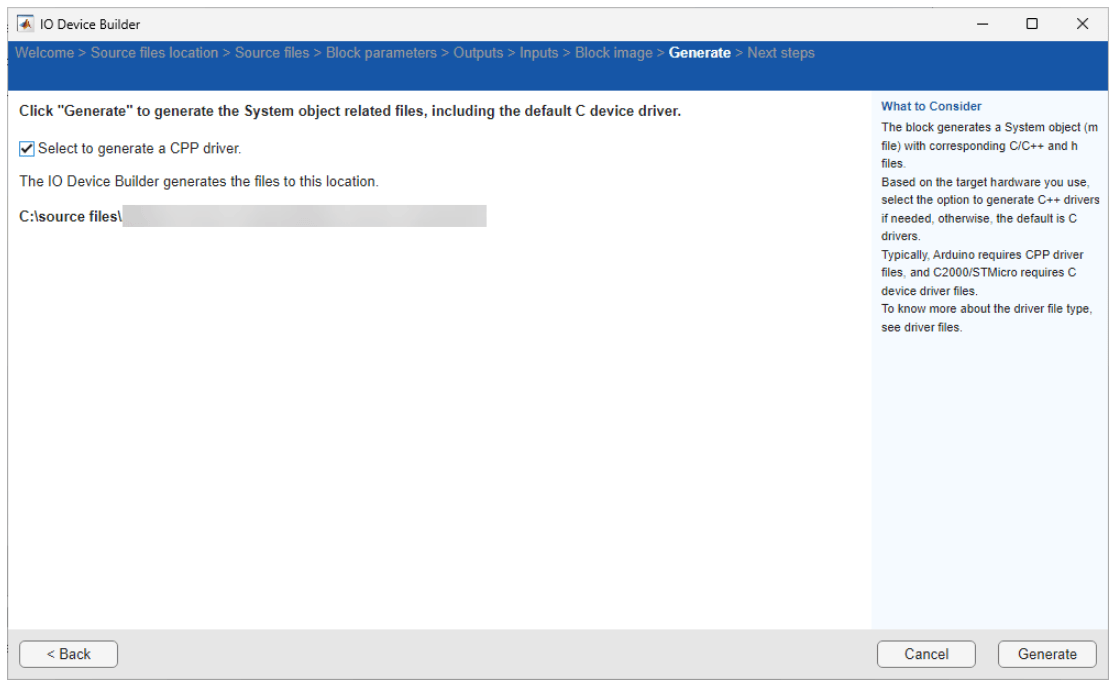The height and width of the screenshot is (683, 1117).
Task: Open Block image breadcrumb step
Action: 613,53
